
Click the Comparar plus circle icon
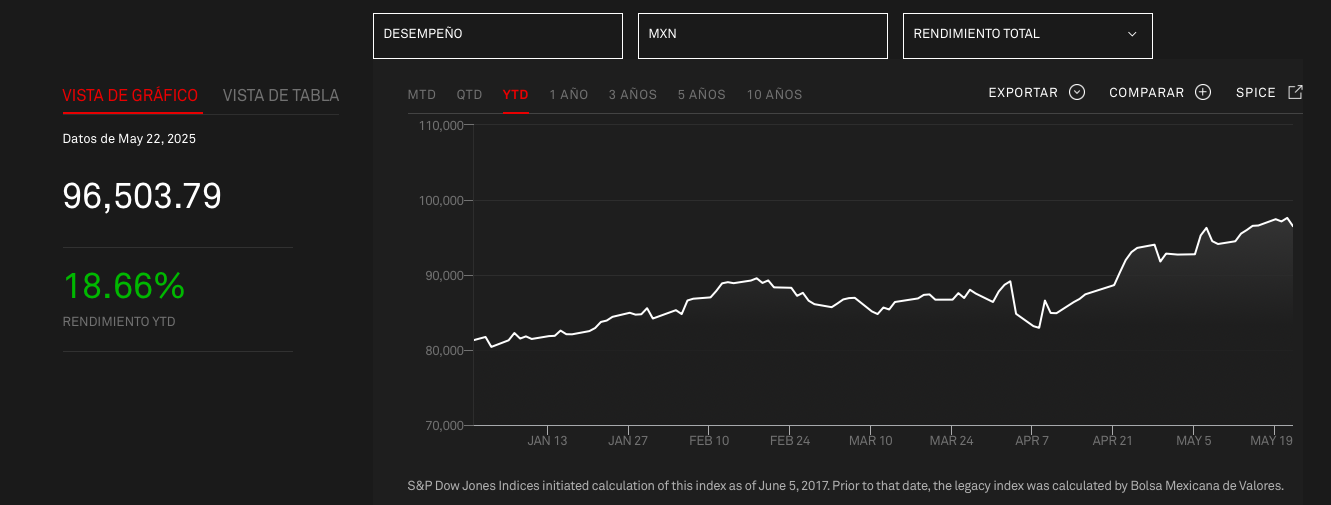point(1203,92)
